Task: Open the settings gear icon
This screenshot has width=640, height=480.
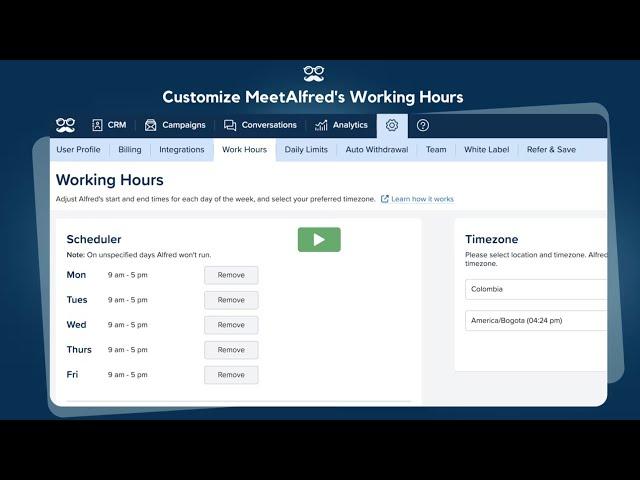Action: (392, 125)
